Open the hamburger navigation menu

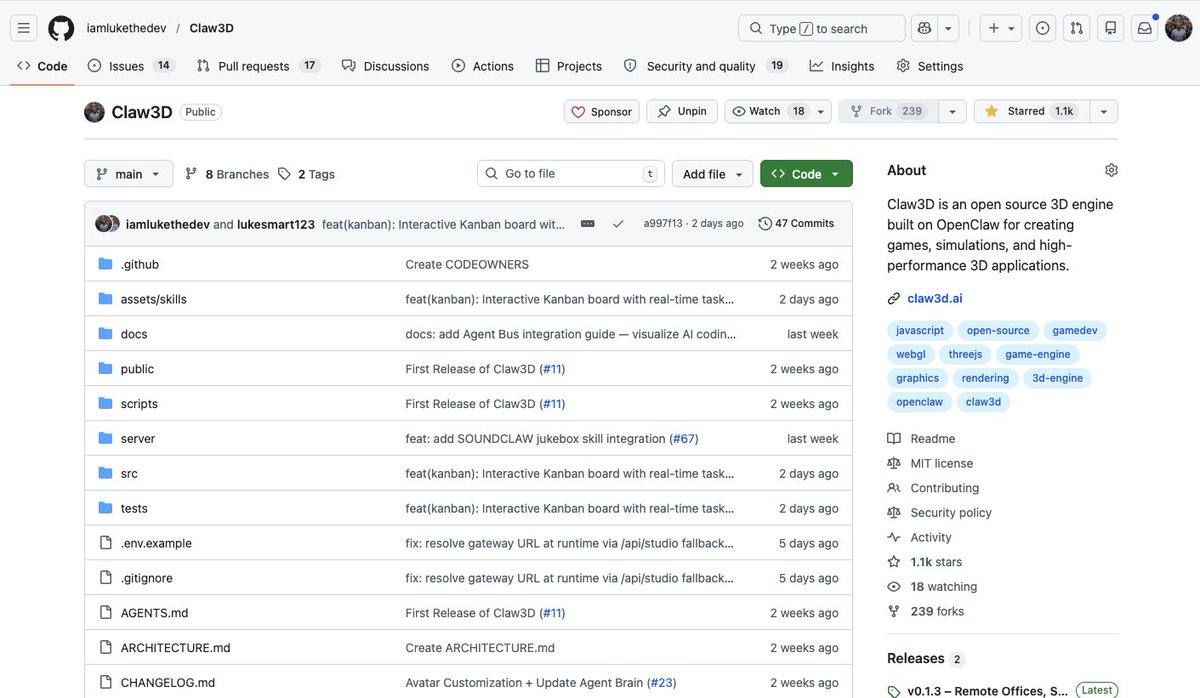25,28
